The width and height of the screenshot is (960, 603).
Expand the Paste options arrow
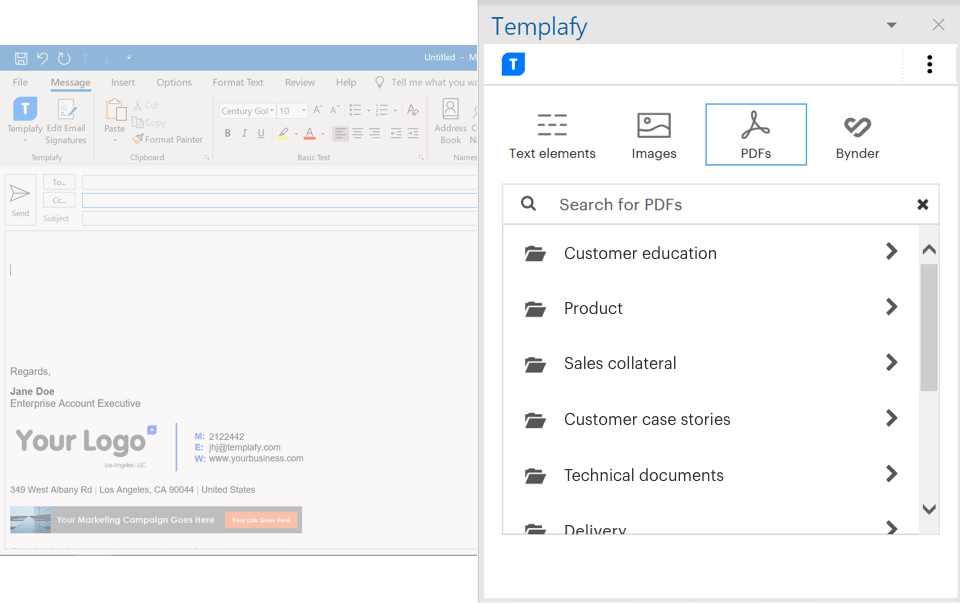tap(114, 140)
